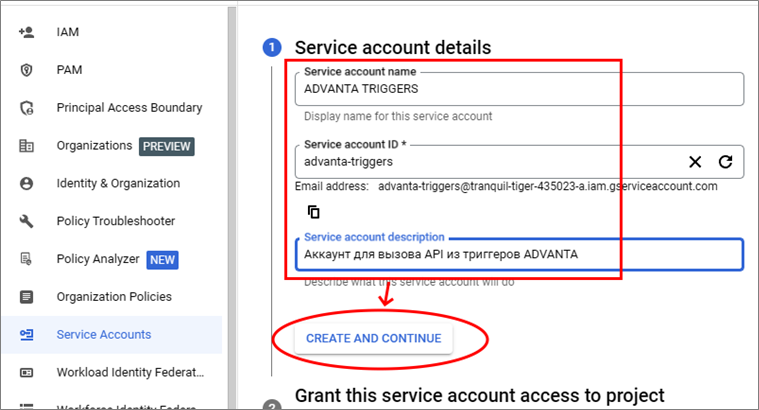Focus the Service account name field
This screenshot has height=410, width=759.
[x=519, y=89]
